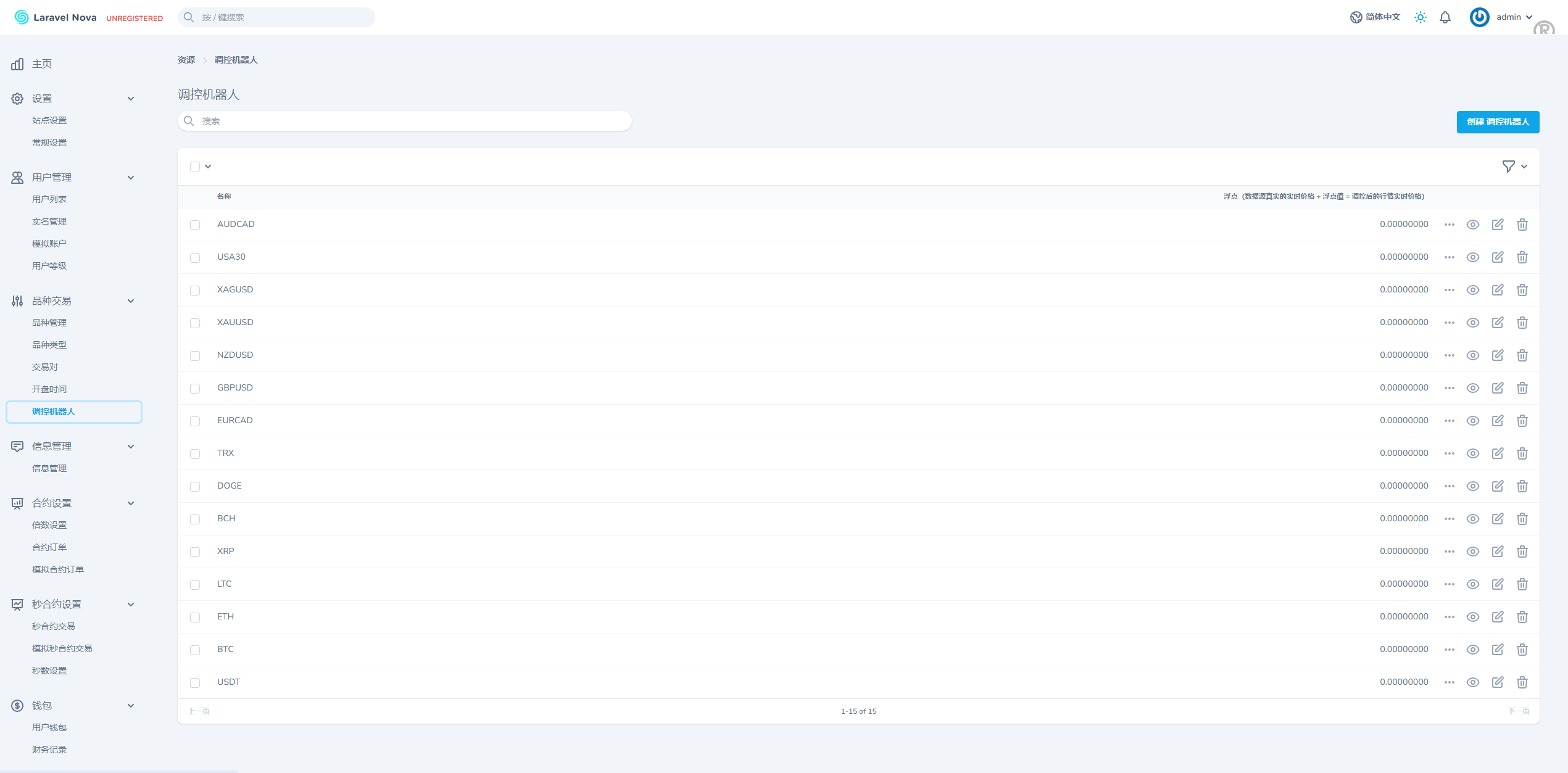Focus the 调控机器人 search field
Screen dimensions: 1568x773
coord(405,121)
